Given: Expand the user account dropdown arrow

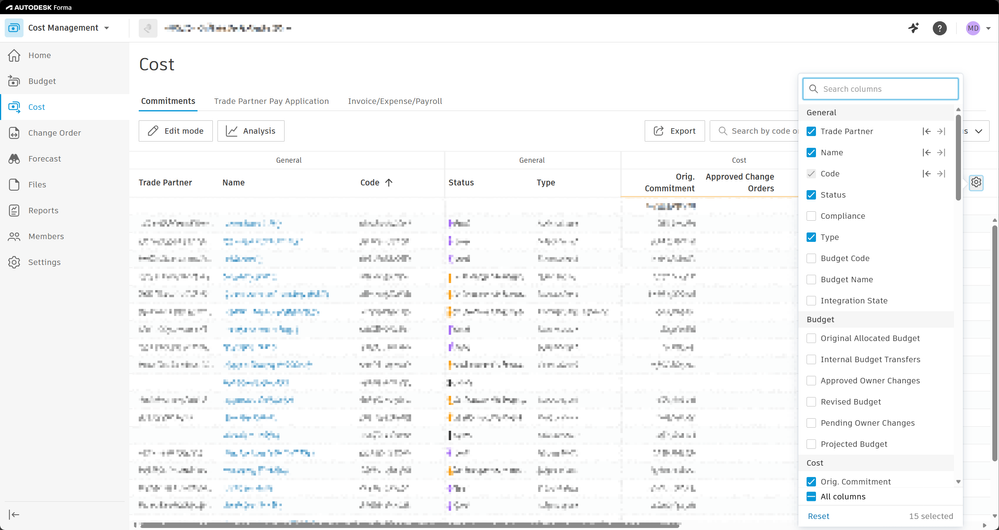Looking at the screenshot, I should pos(988,28).
